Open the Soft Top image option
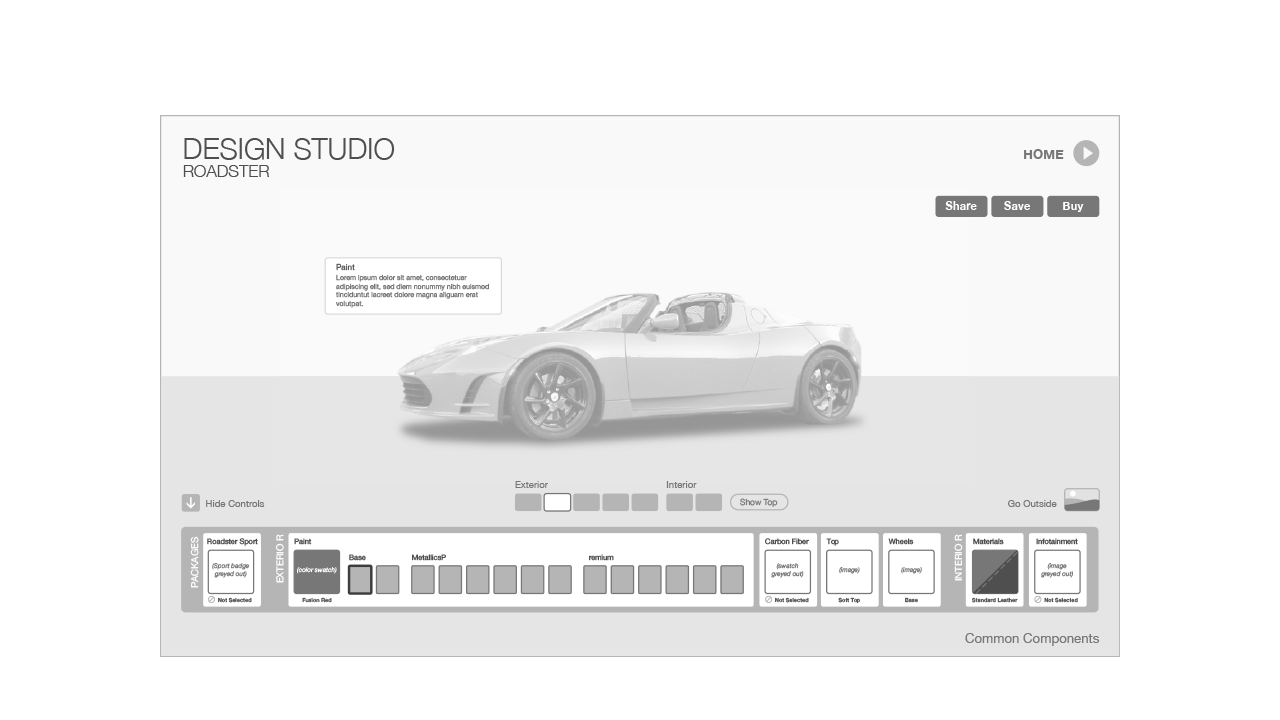Image resolution: width=1280 pixels, height=720 pixels. point(849,571)
